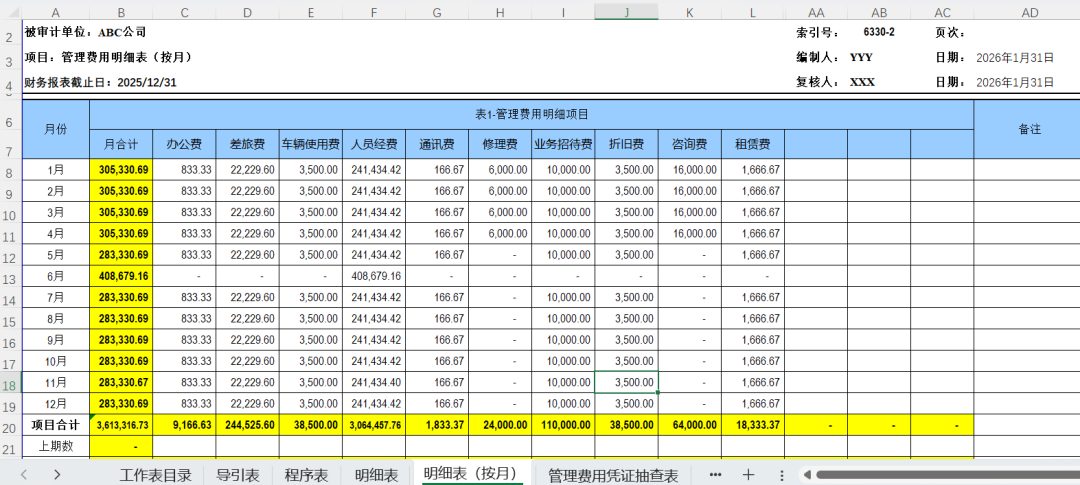This screenshot has height=485, width=1080.
Task: Click the horizontal scrollbar left arrow
Action: point(807,475)
